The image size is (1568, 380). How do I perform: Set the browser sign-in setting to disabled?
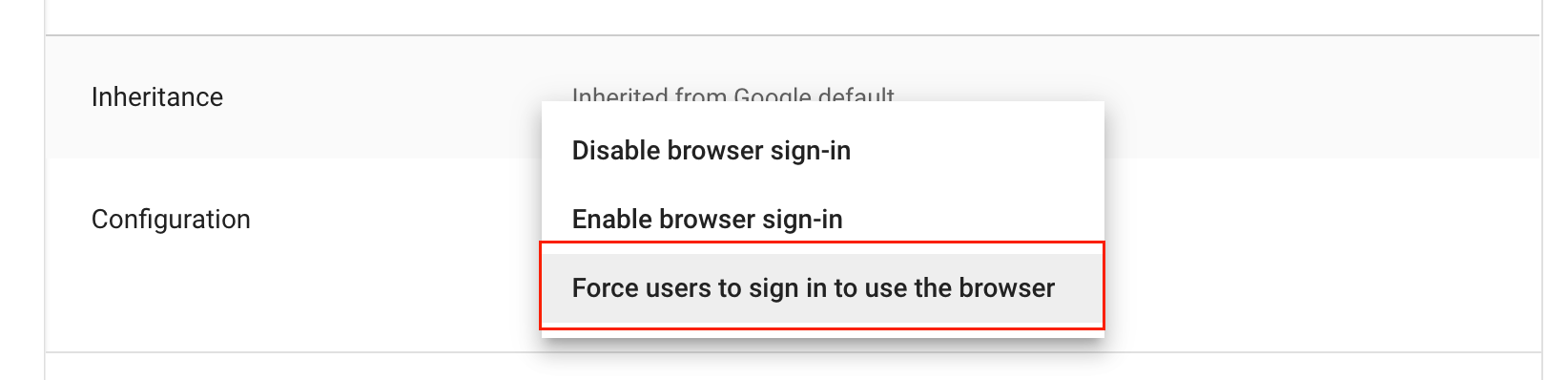[822, 151]
